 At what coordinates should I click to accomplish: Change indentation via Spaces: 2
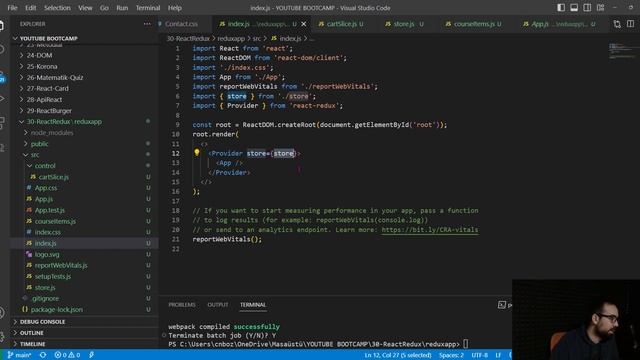click(451, 355)
